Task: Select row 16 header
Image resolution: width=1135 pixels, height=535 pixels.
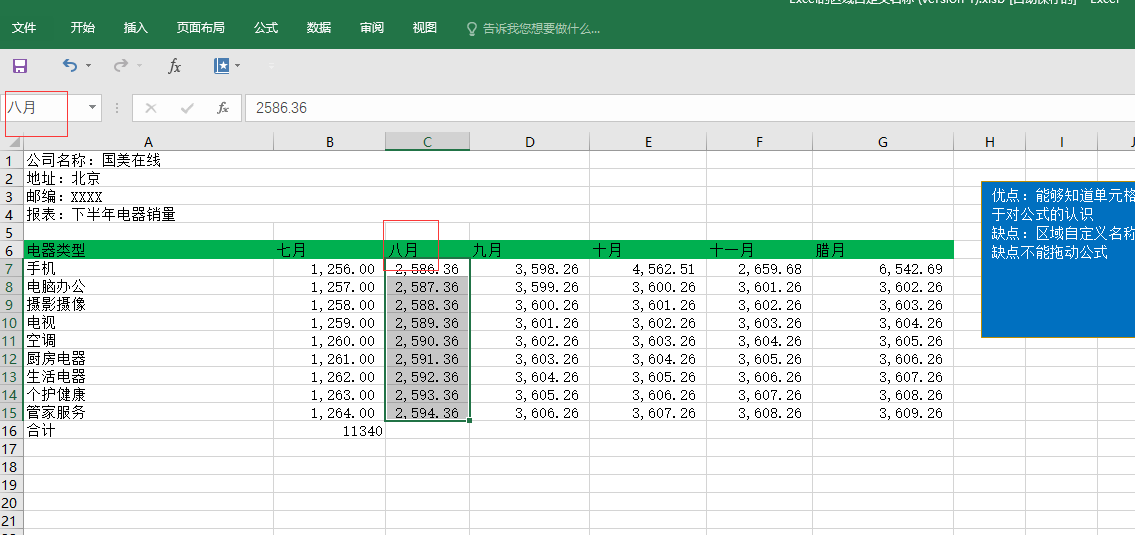Action: click(12, 431)
